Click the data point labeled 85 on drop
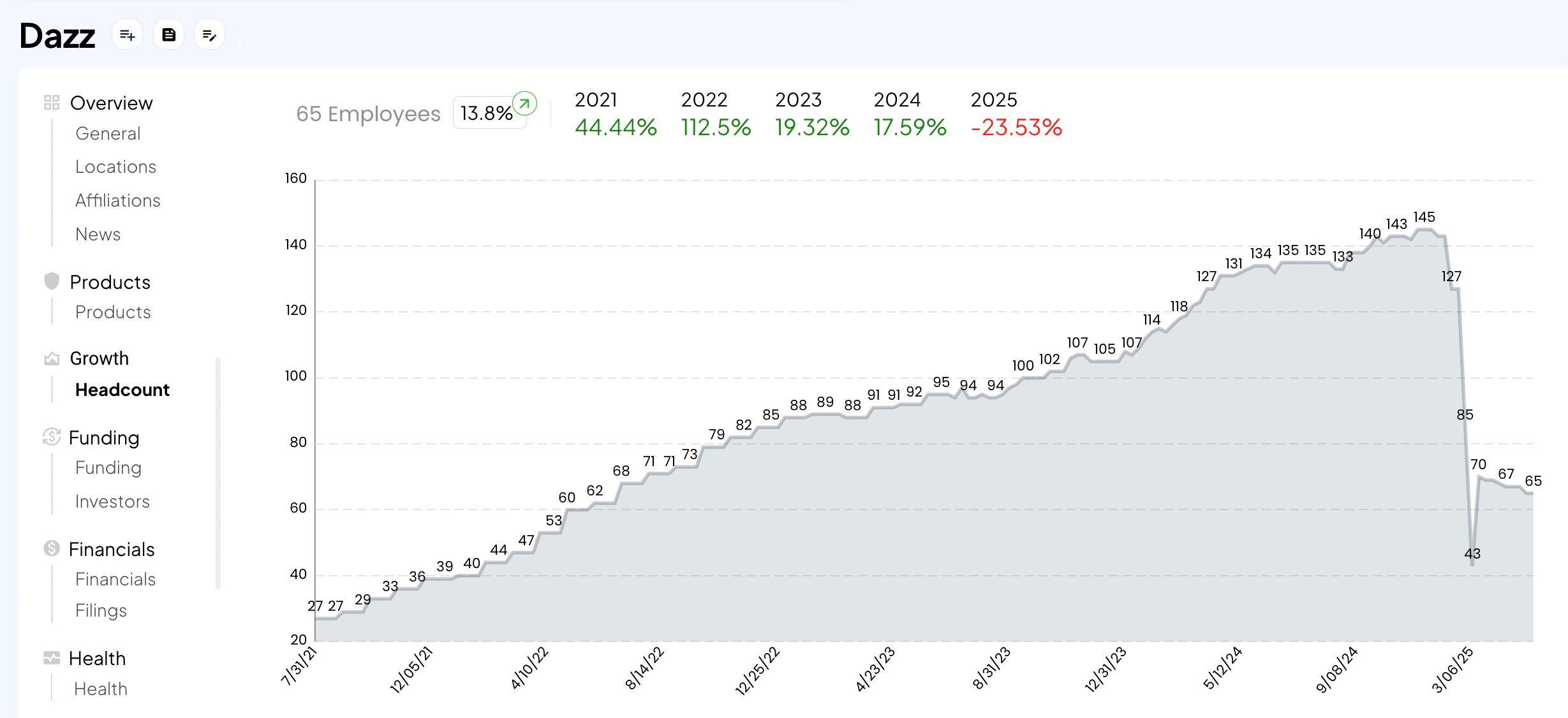This screenshot has height=718, width=1568. 1465,415
